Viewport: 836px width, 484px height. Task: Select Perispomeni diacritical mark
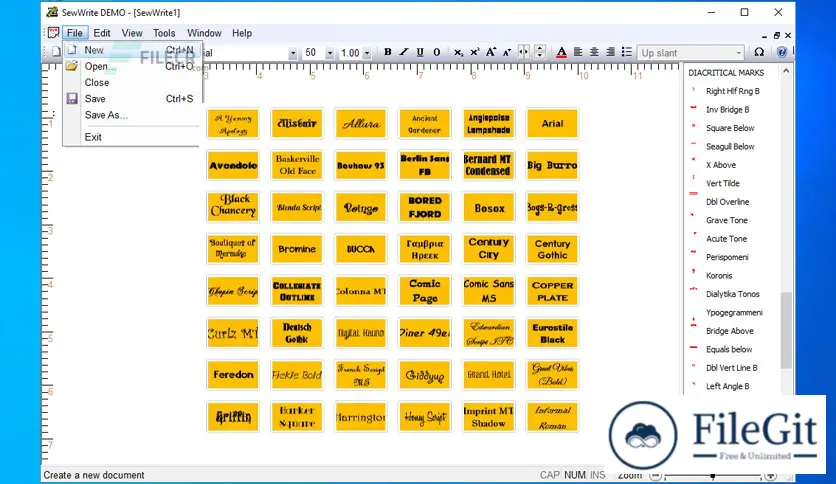(x=727, y=257)
